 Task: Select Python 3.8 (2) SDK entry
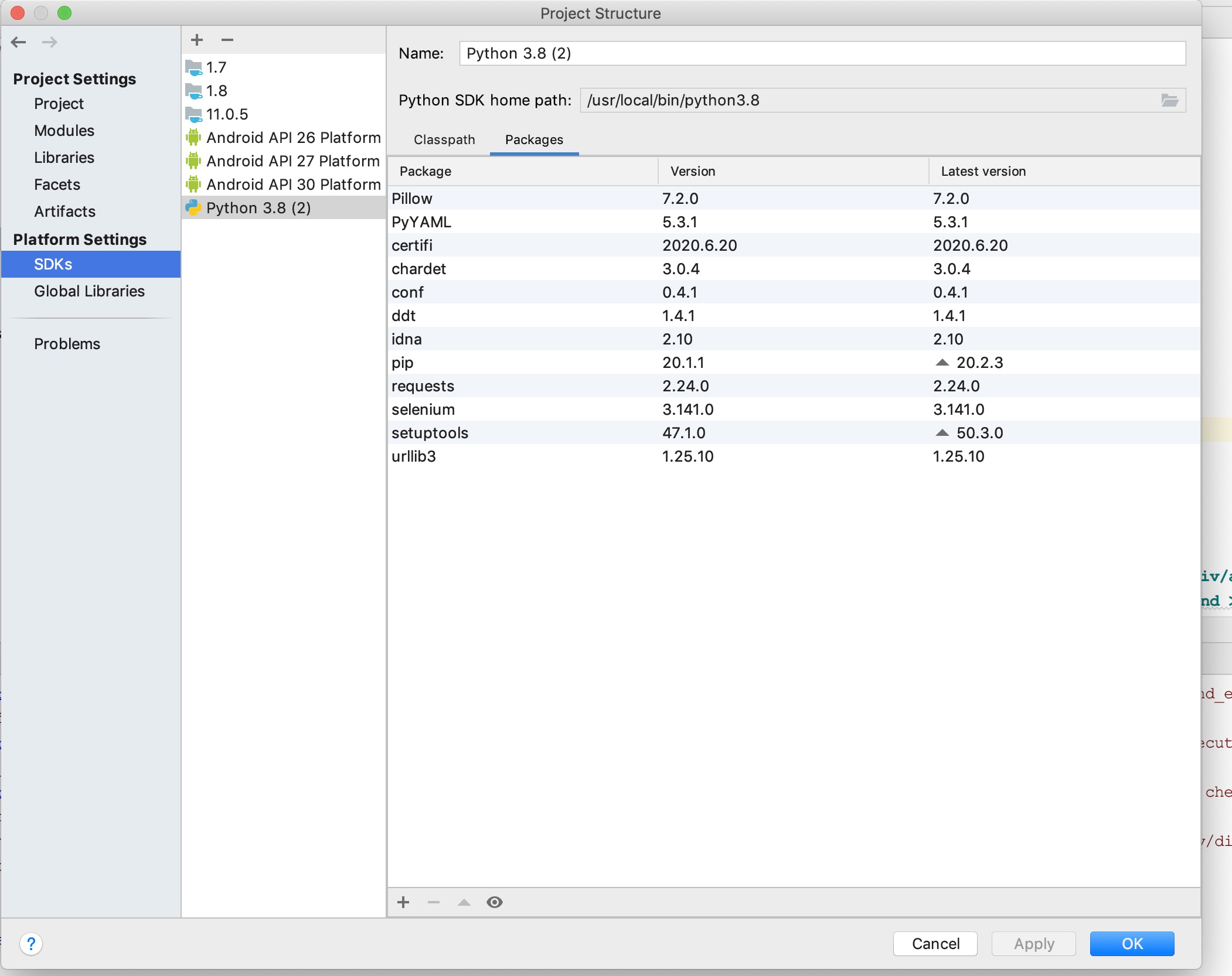tap(284, 208)
